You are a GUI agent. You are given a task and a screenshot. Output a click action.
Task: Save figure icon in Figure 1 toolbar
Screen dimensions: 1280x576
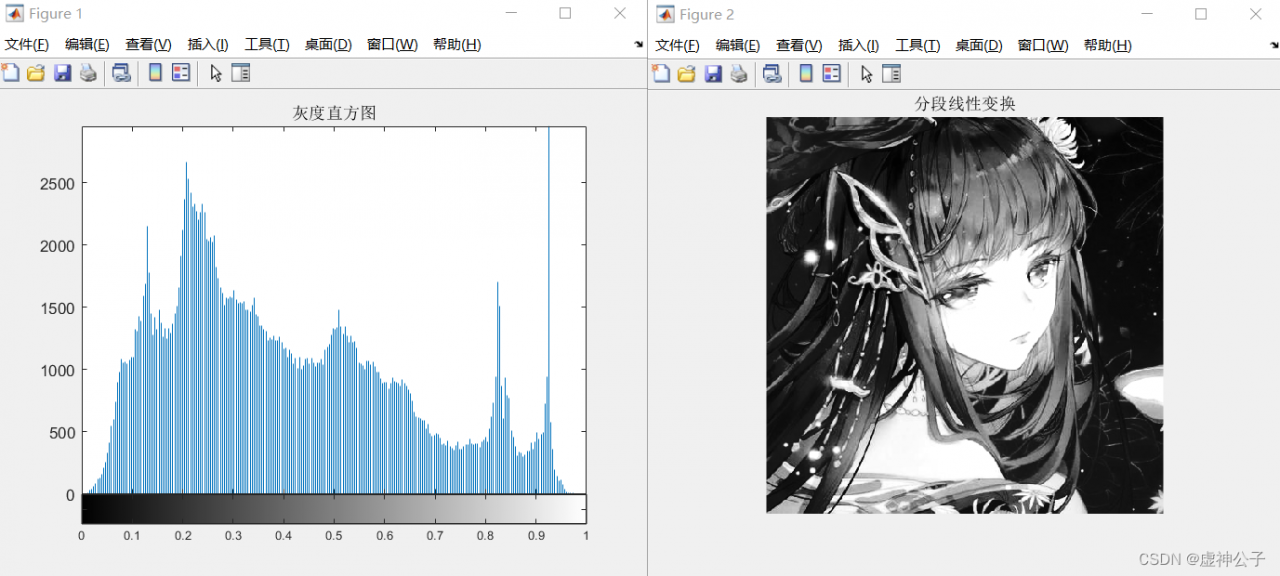tap(62, 73)
